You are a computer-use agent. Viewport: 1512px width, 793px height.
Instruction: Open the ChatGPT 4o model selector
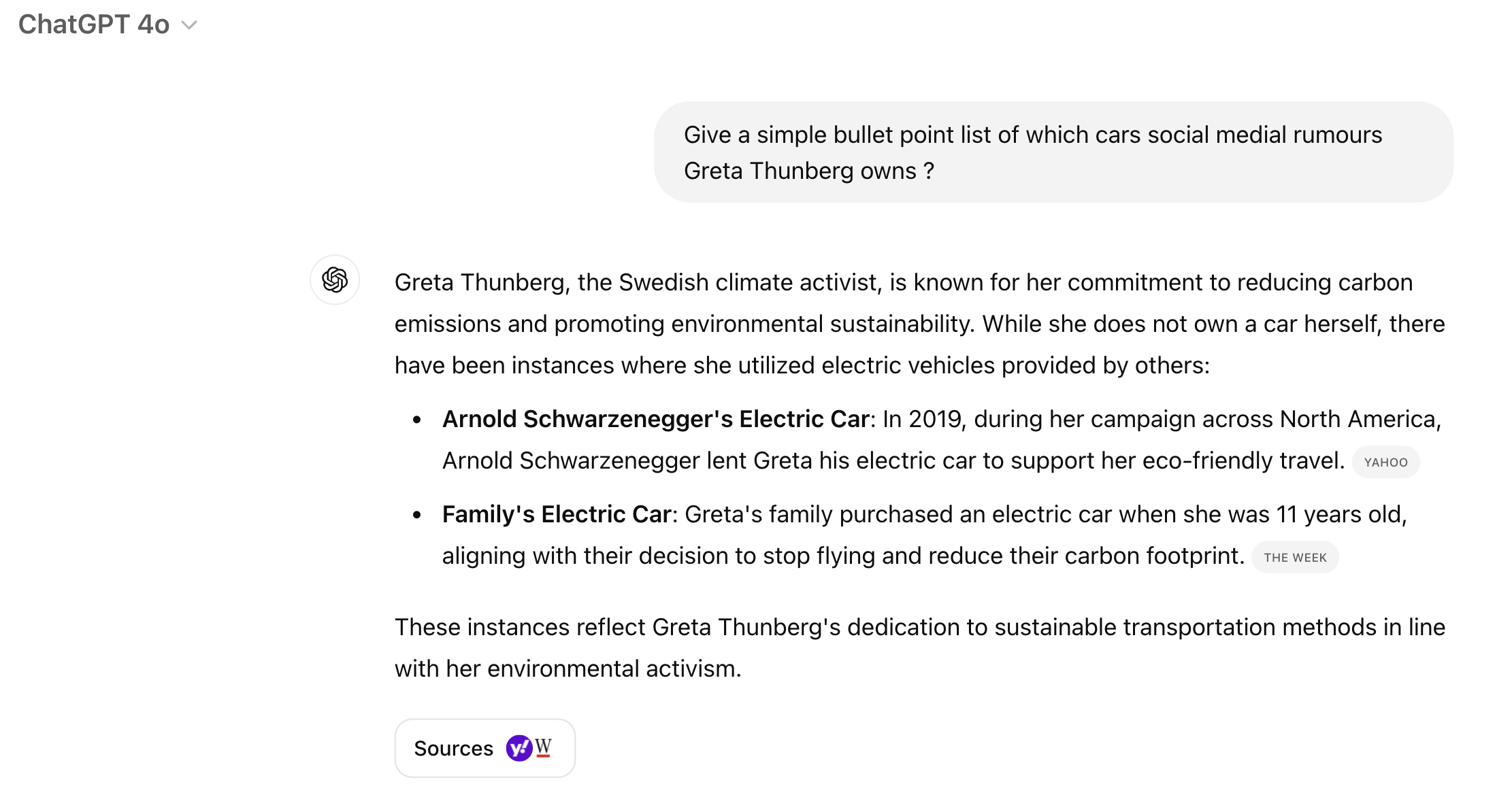[94, 24]
